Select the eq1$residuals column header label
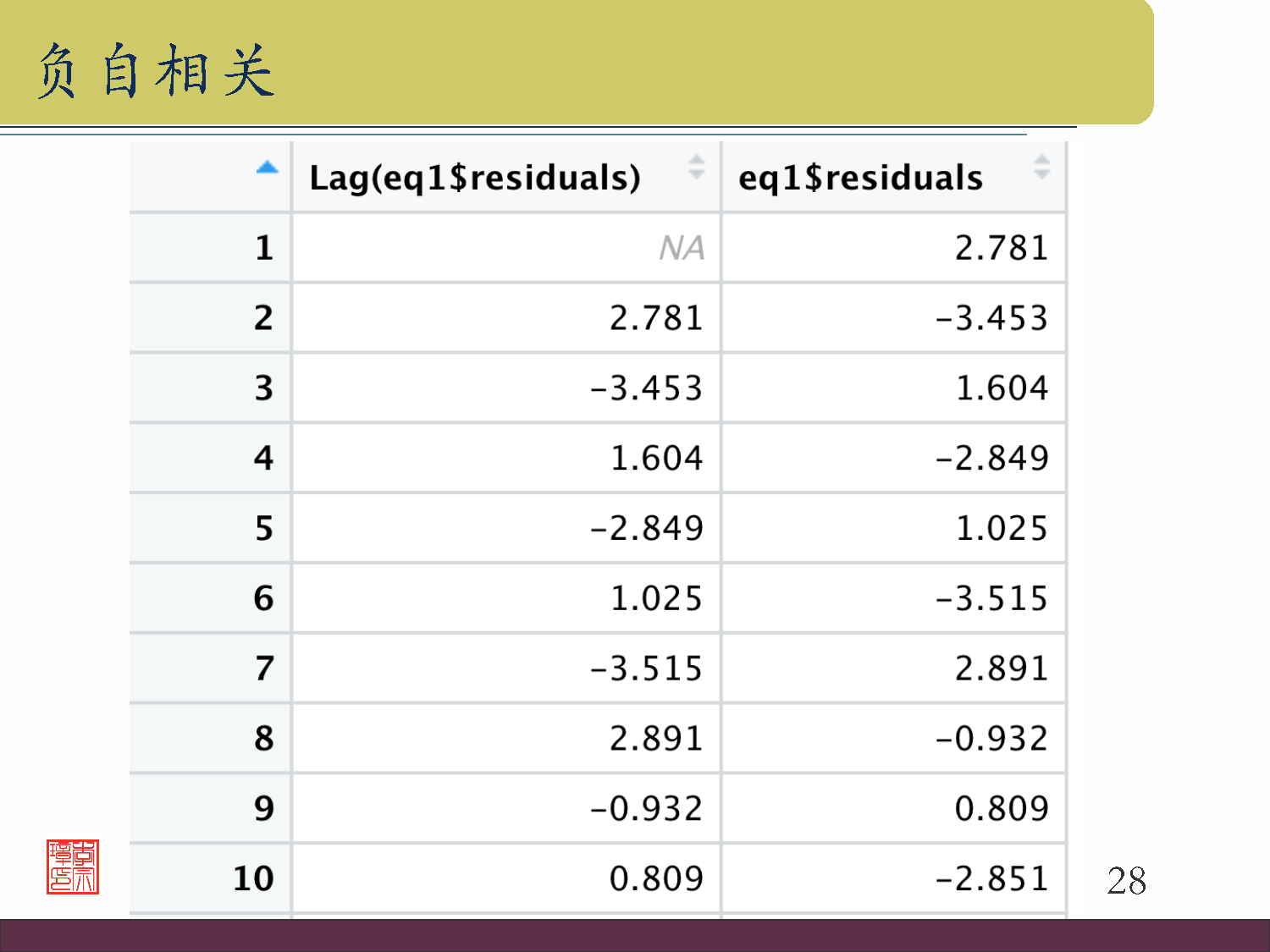Viewport: 1270px width, 952px height. click(860, 178)
